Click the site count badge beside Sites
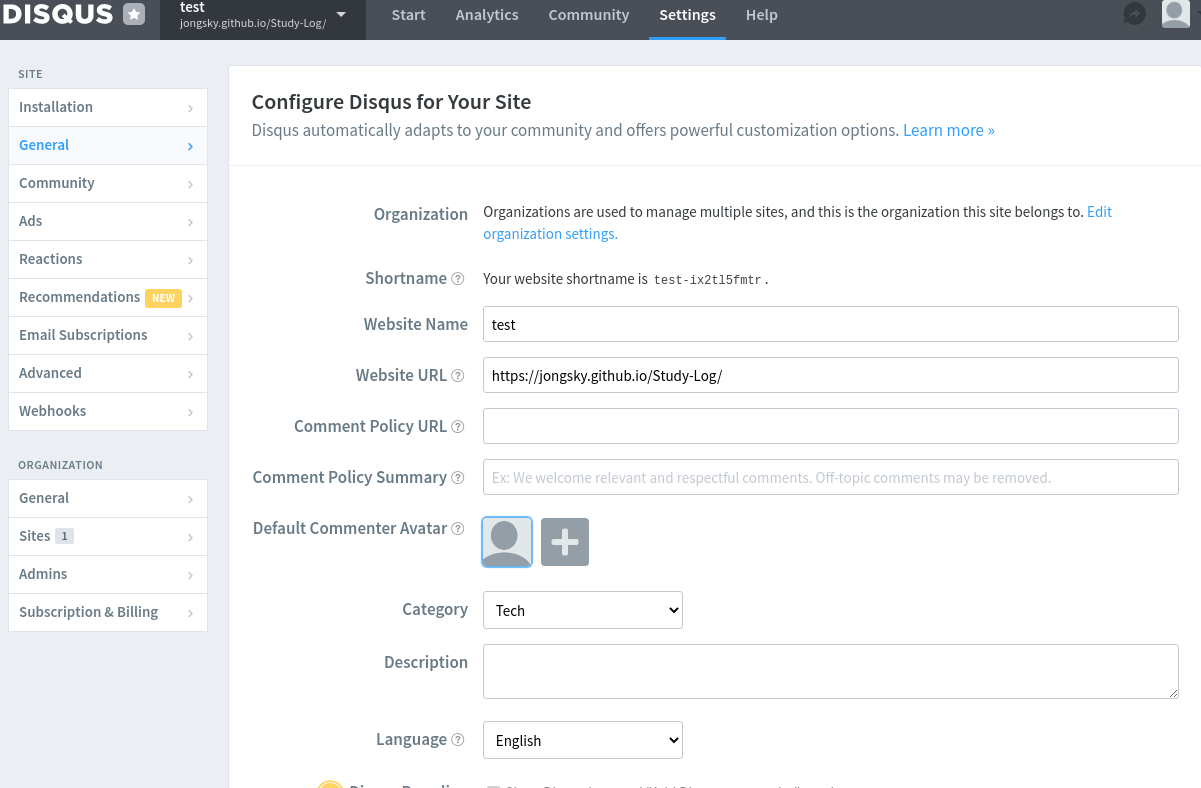Viewport: 1201px width, 788px height. click(64, 536)
